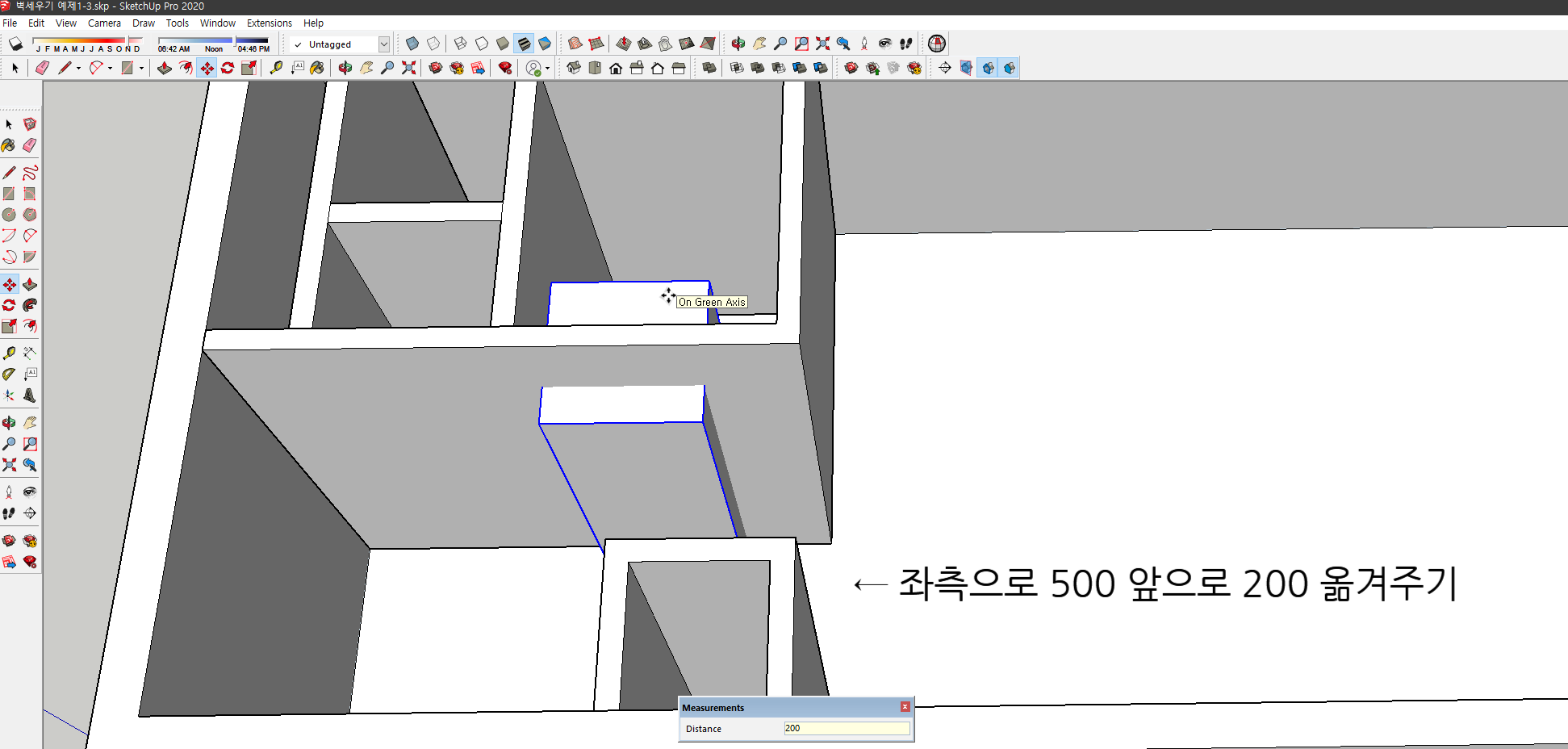Select the Make Component tool in left toolbar

pyautogui.click(x=30, y=124)
